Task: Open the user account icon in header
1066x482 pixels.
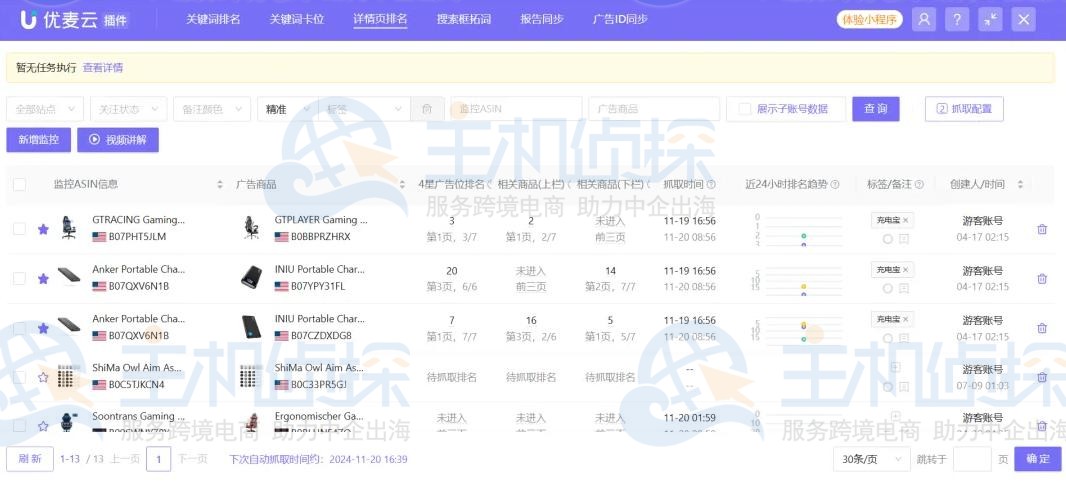Action: point(923,20)
